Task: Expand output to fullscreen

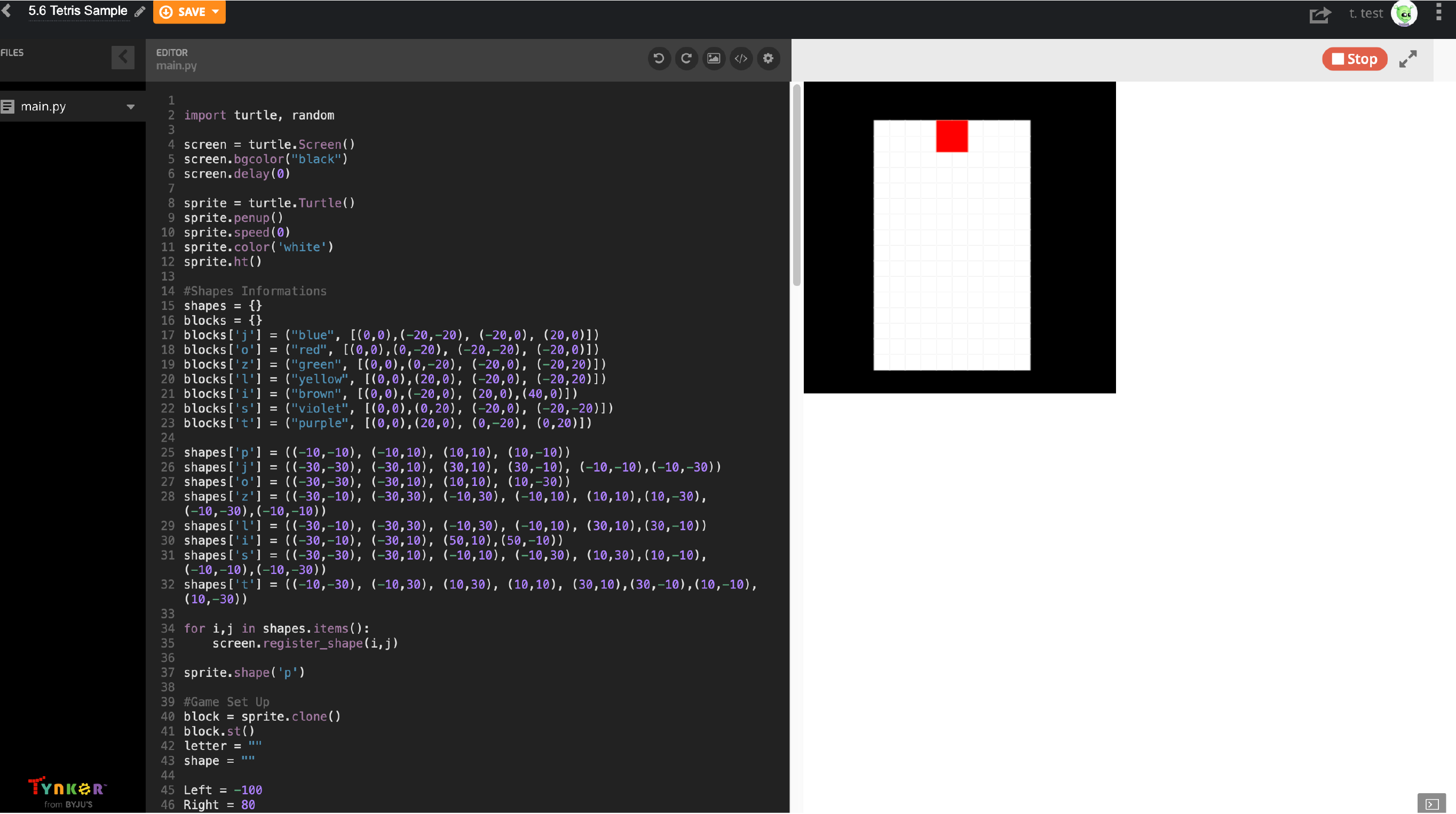Action: 1408,59
